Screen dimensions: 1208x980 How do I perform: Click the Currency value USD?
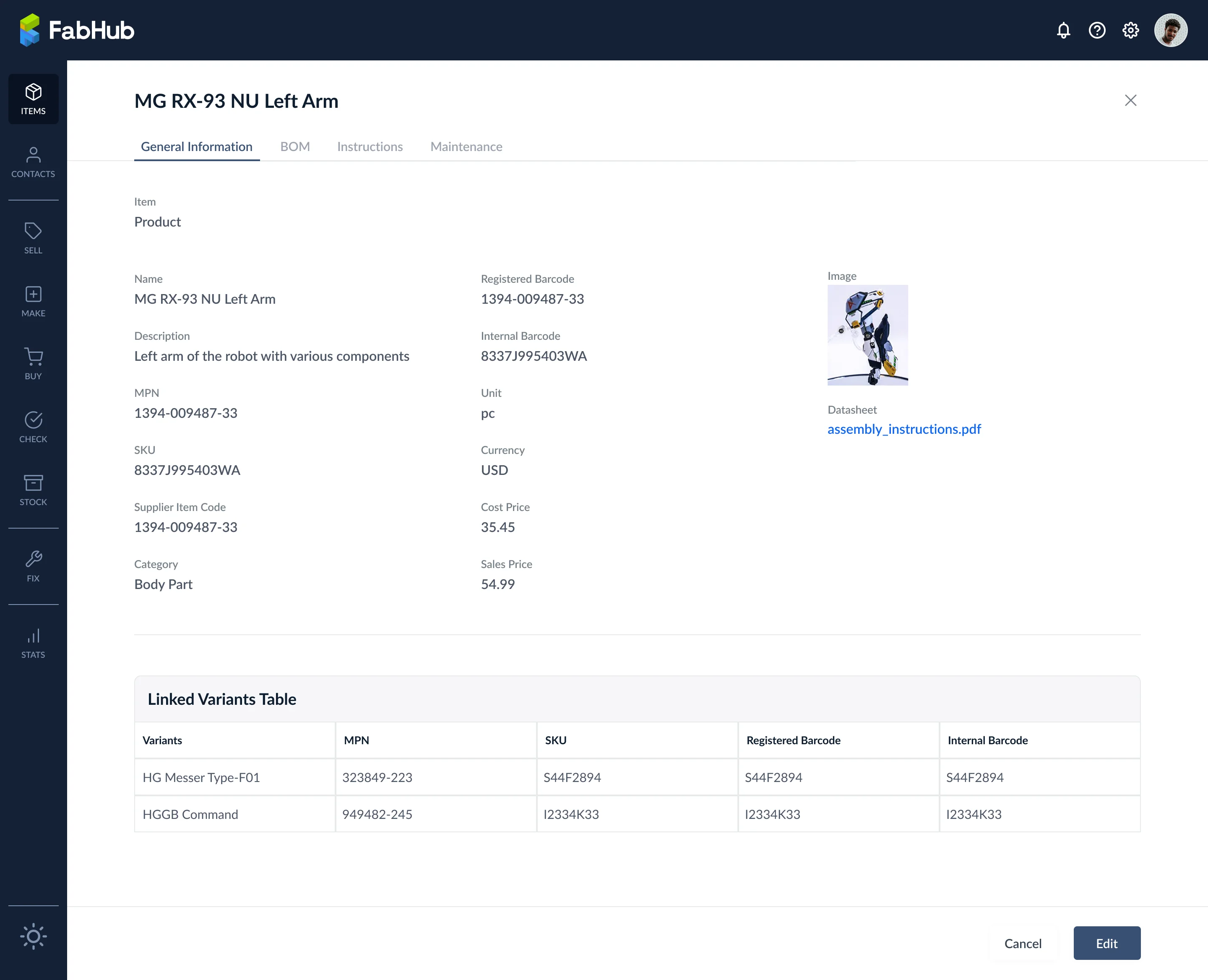(494, 470)
